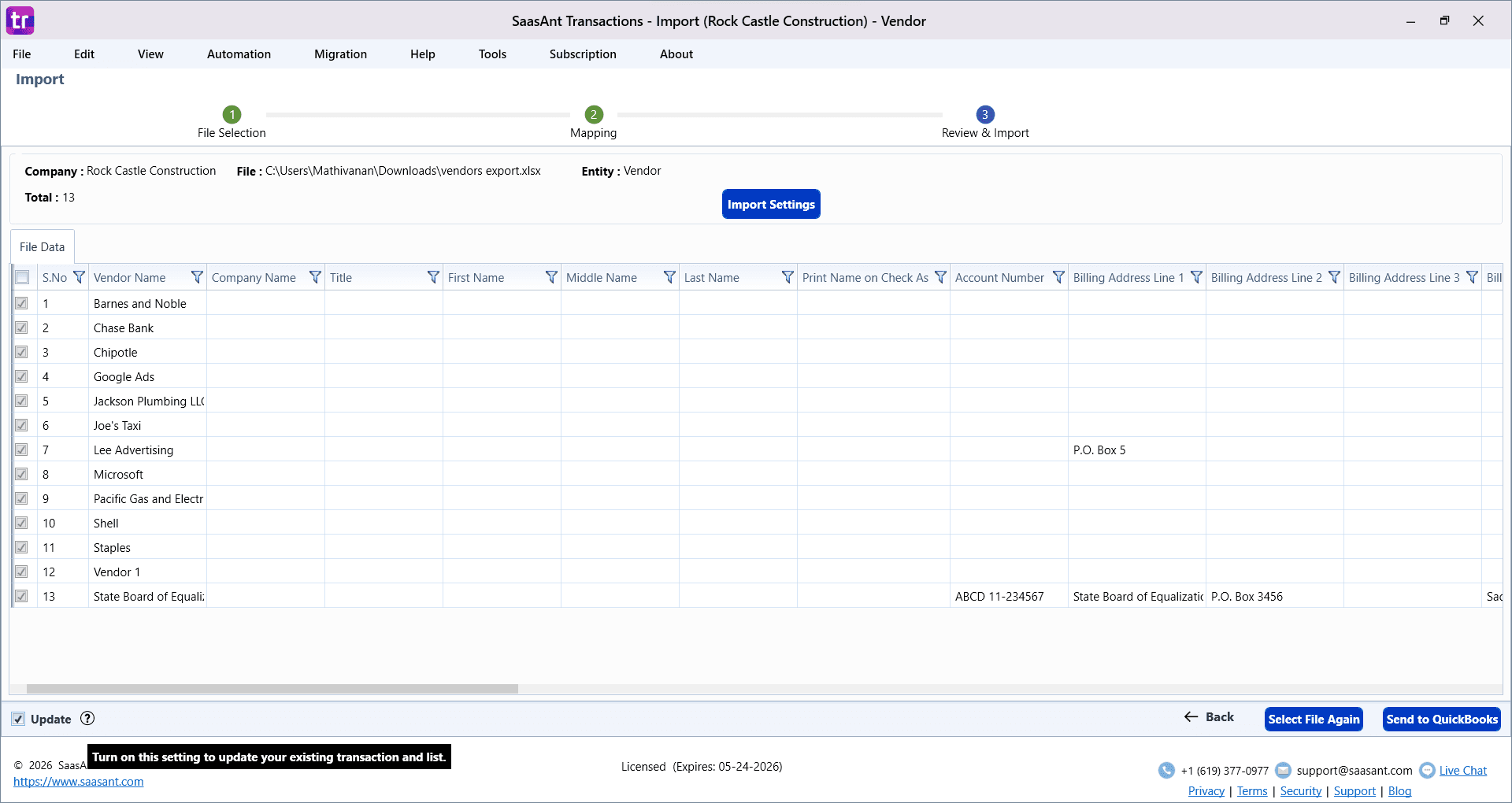Open the Live Chat link
This screenshot has height=803, width=1512.
1463,770
